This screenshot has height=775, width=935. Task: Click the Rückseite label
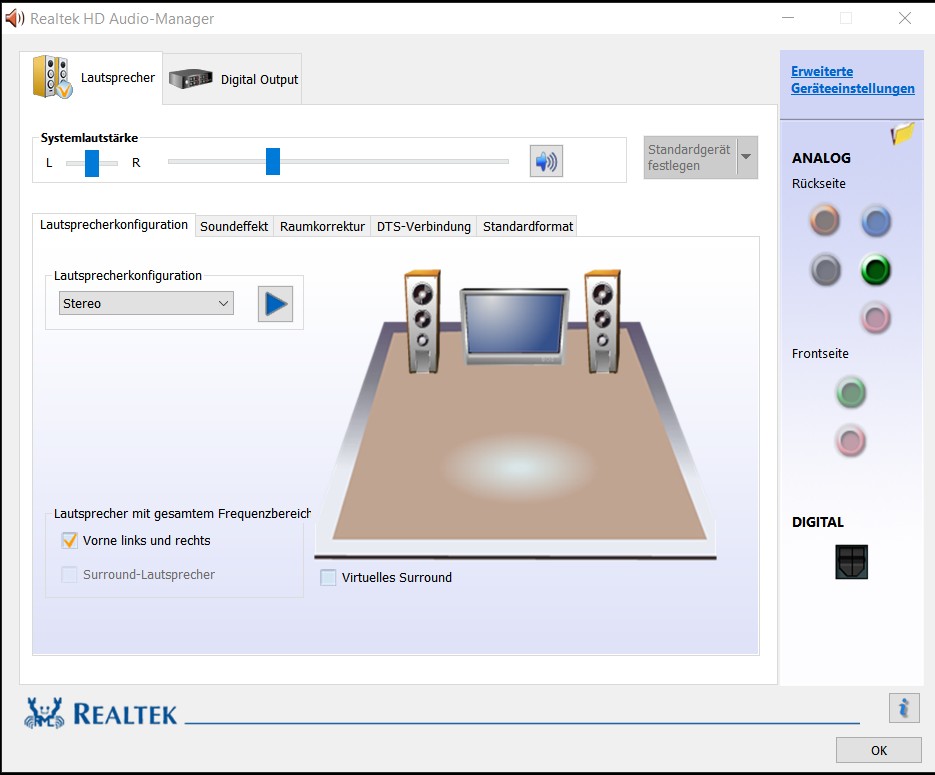[819, 184]
